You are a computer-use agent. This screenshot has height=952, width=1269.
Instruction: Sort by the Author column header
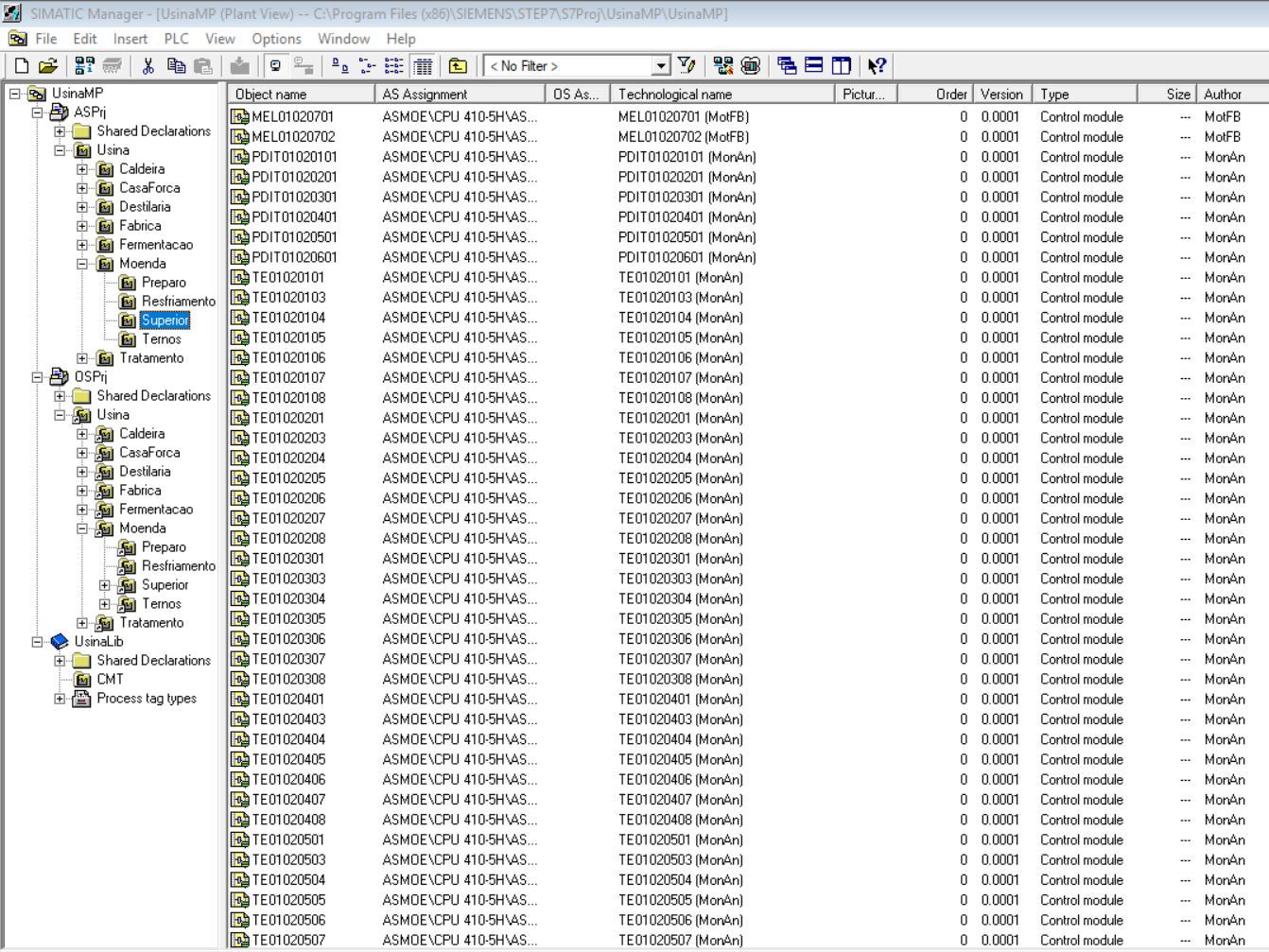(x=1232, y=94)
